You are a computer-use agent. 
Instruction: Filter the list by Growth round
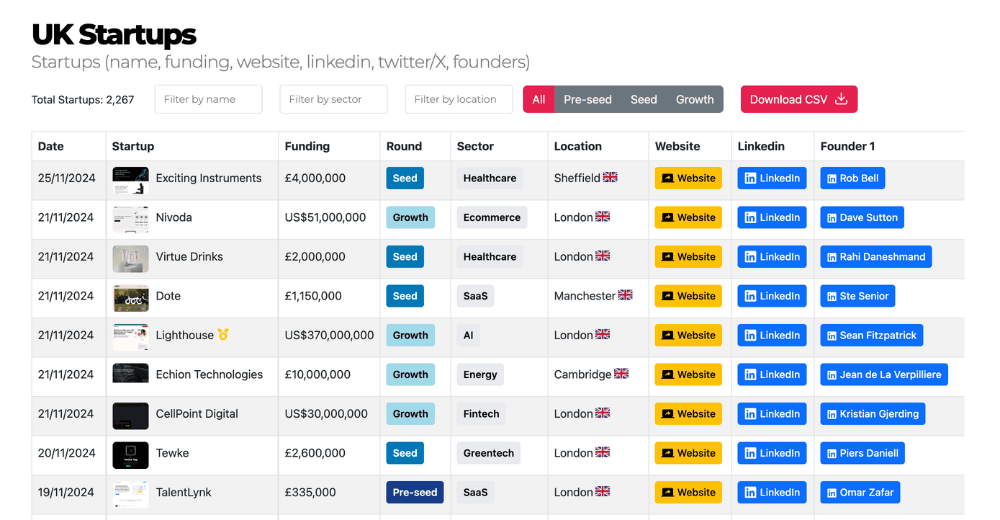pos(694,99)
